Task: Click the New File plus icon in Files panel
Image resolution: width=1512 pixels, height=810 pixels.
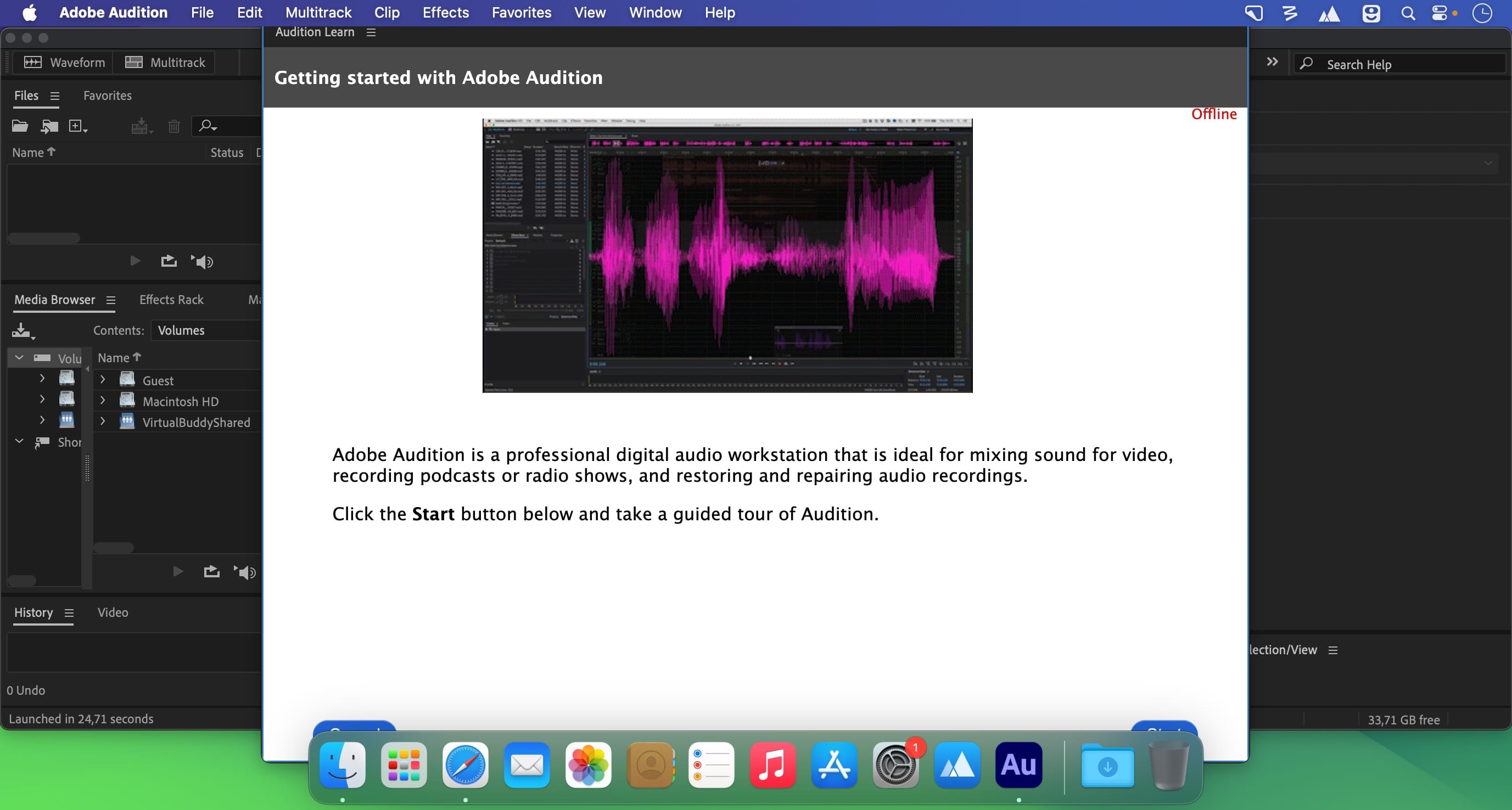Action: click(77, 126)
